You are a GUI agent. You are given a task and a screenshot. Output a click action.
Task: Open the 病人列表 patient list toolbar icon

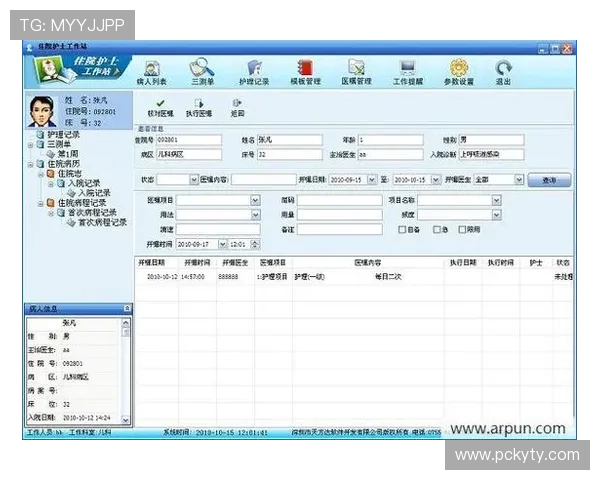[152, 72]
